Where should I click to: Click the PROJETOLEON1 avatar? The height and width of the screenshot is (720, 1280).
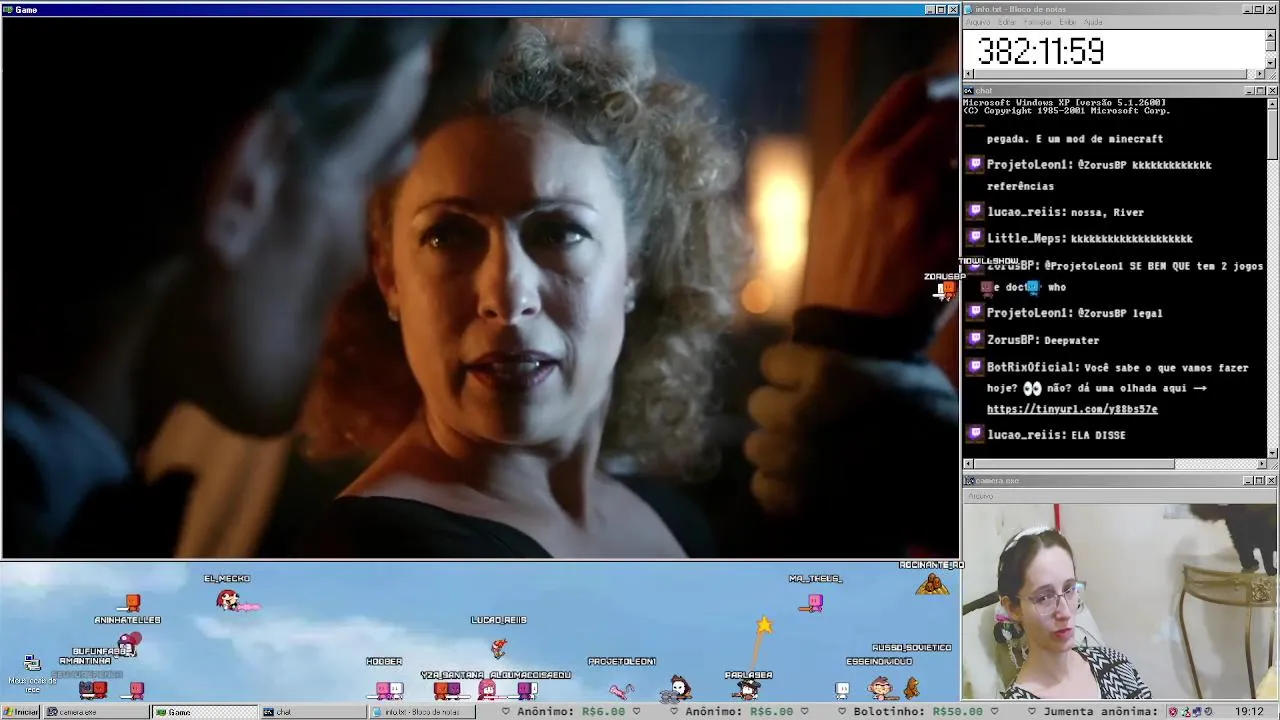tap(621, 690)
